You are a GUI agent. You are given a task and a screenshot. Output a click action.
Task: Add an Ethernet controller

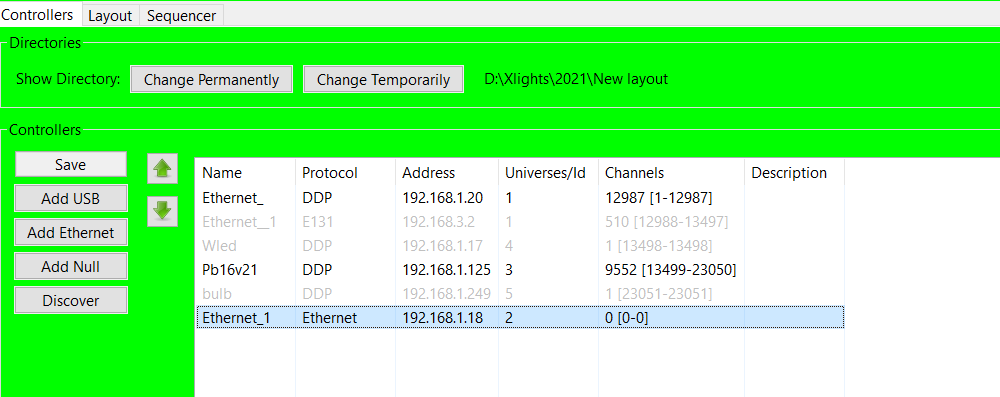click(71, 233)
